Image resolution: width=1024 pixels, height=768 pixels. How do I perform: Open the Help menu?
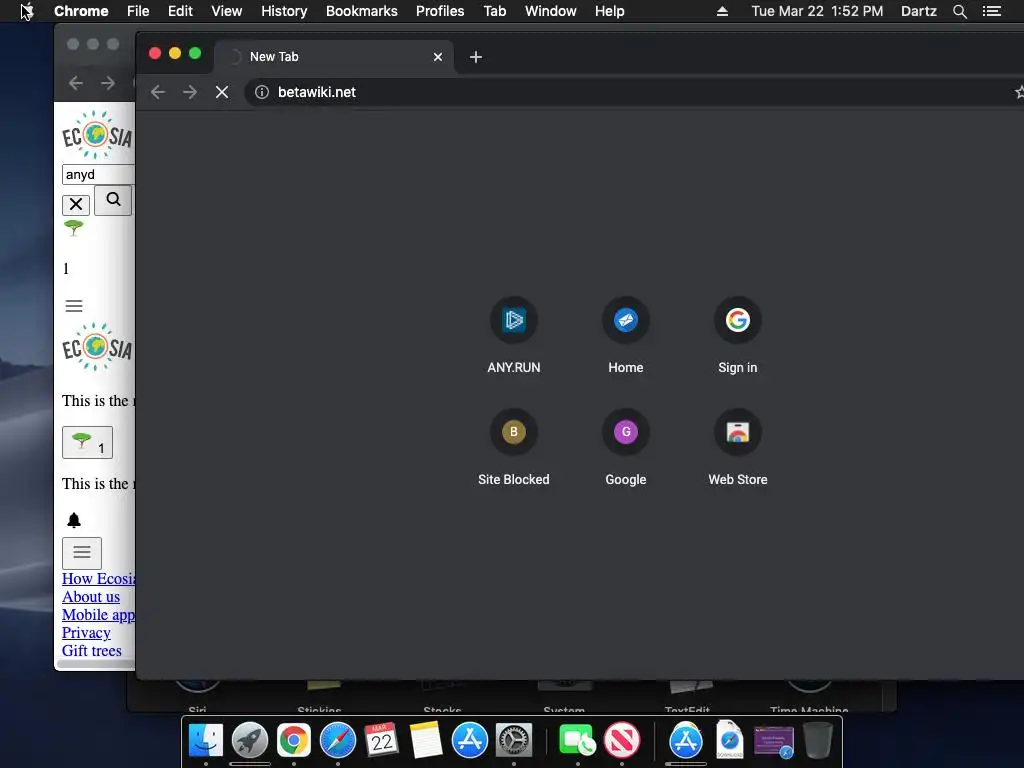click(x=609, y=11)
